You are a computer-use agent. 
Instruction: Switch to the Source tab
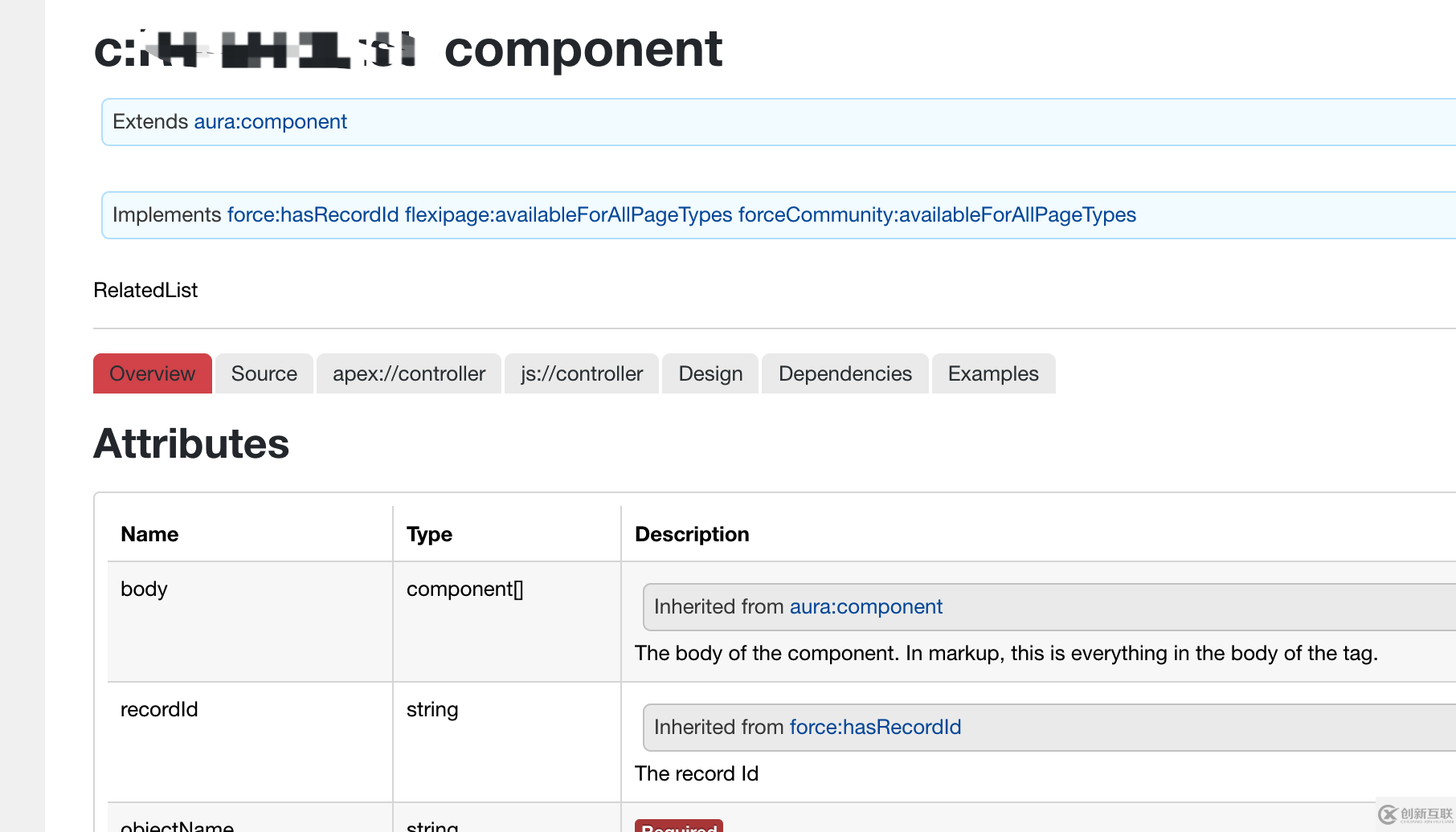pyautogui.click(x=264, y=373)
